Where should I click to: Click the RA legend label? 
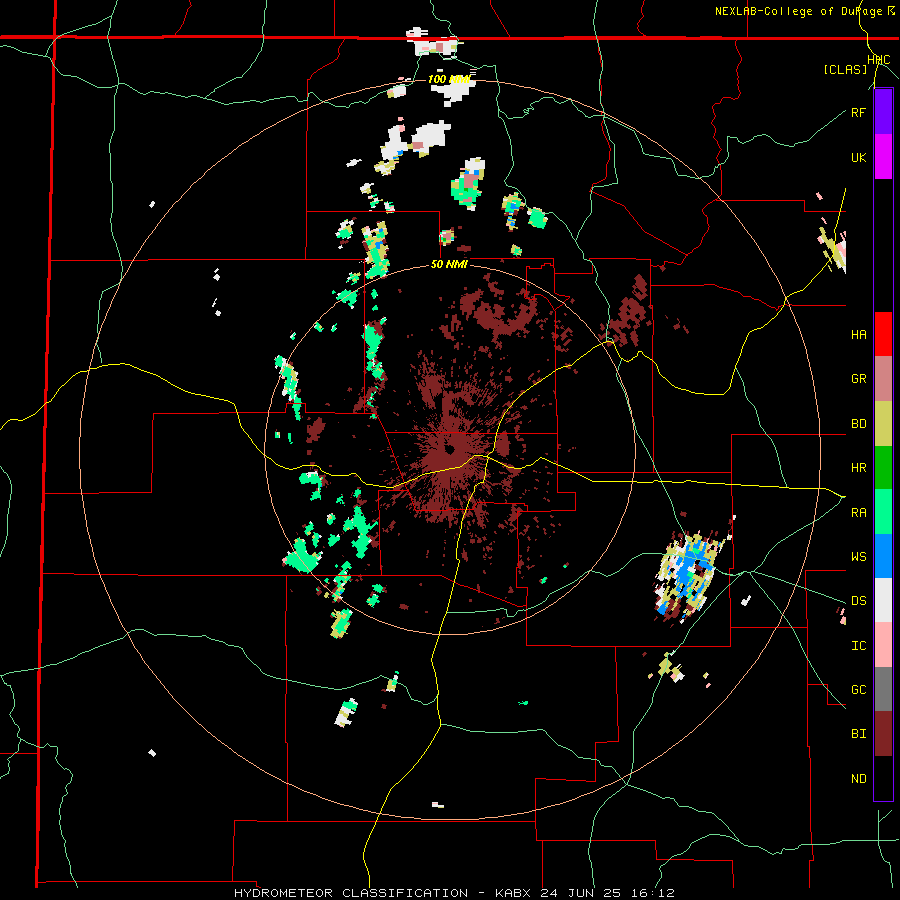858,513
